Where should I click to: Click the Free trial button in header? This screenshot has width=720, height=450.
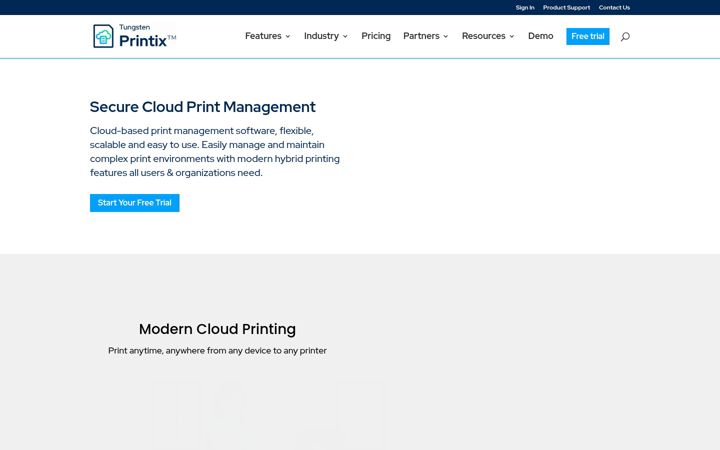tap(588, 36)
